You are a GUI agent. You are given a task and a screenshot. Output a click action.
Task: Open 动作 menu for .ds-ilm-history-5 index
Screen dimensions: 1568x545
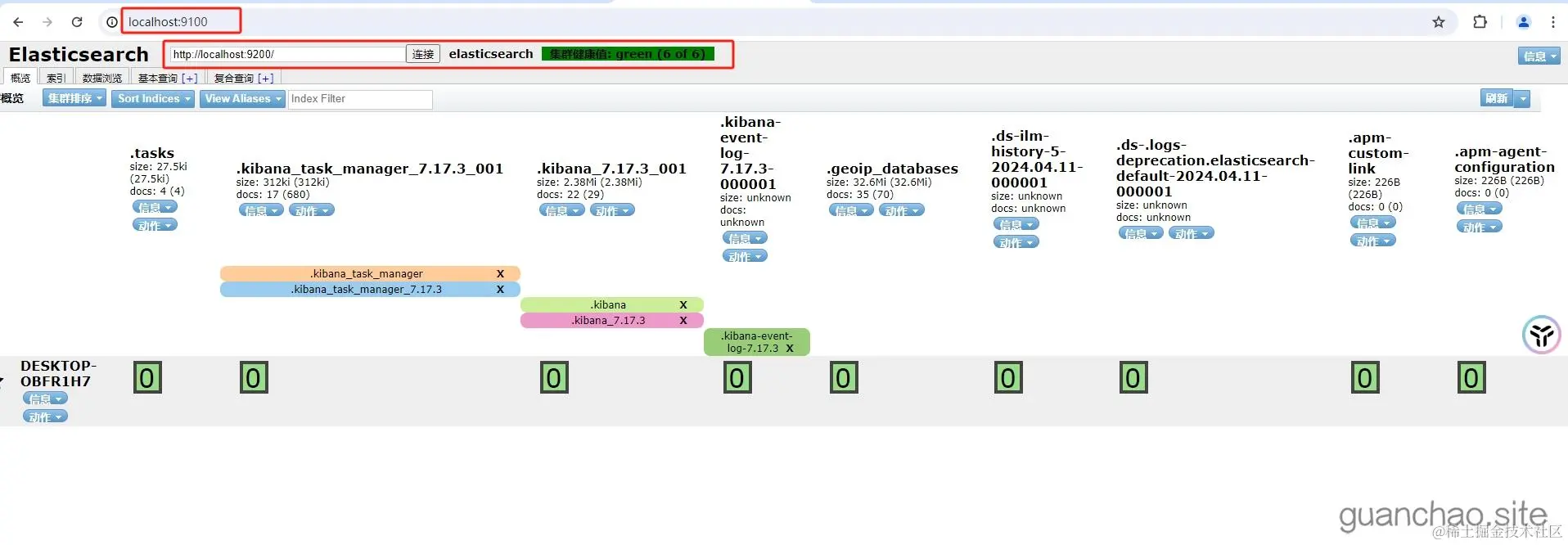tap(1016, 242)
